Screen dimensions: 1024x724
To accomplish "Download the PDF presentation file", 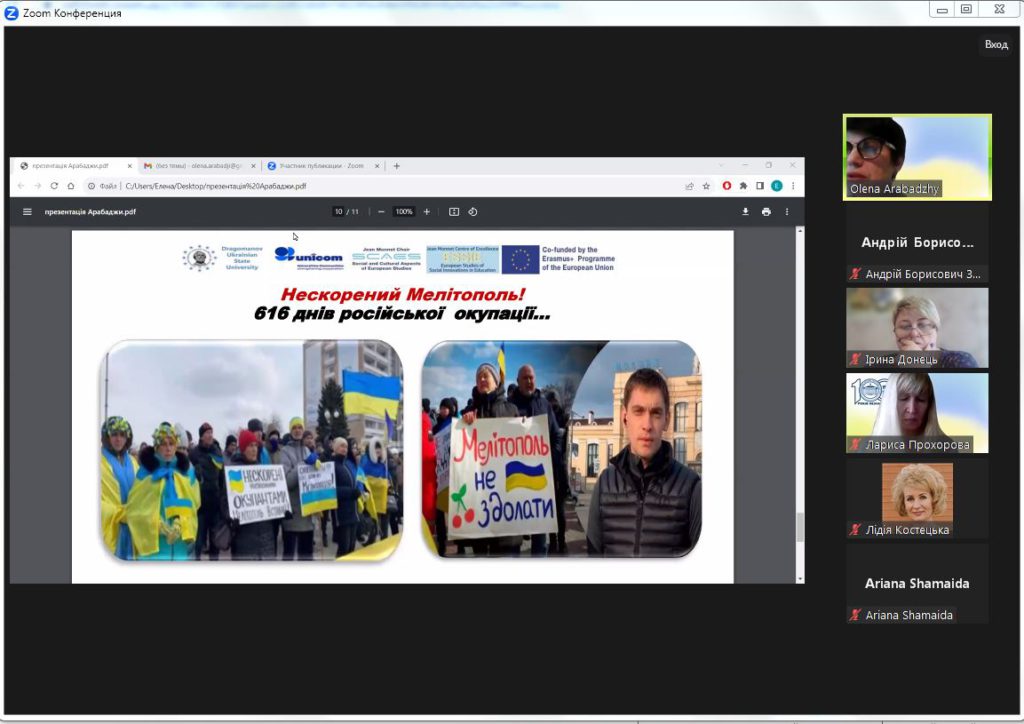I will [x=745, y=212].
